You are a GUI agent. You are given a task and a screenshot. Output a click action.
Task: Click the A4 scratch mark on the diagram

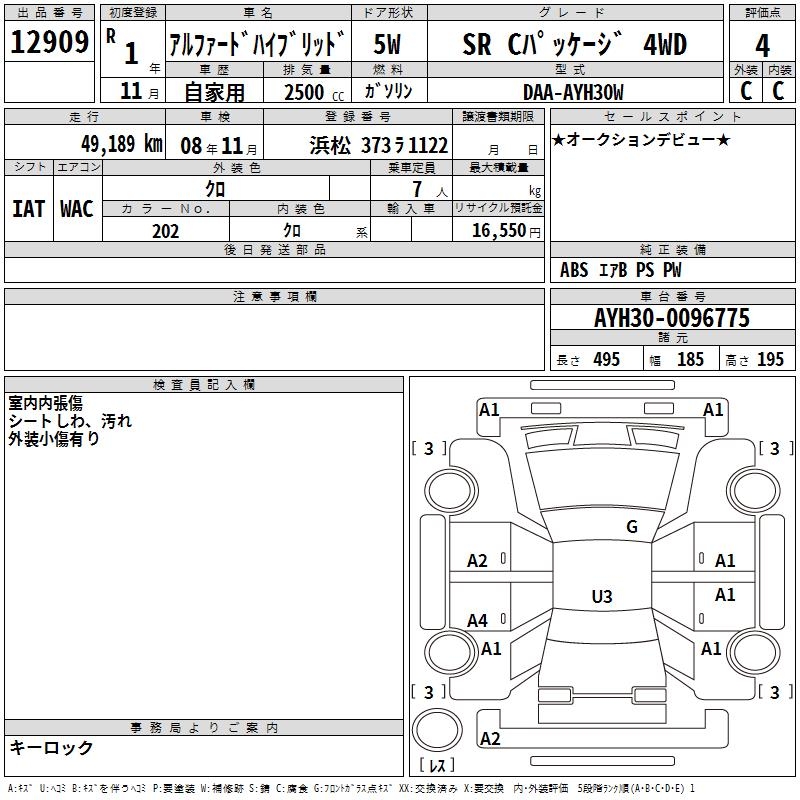click(478, 621)
